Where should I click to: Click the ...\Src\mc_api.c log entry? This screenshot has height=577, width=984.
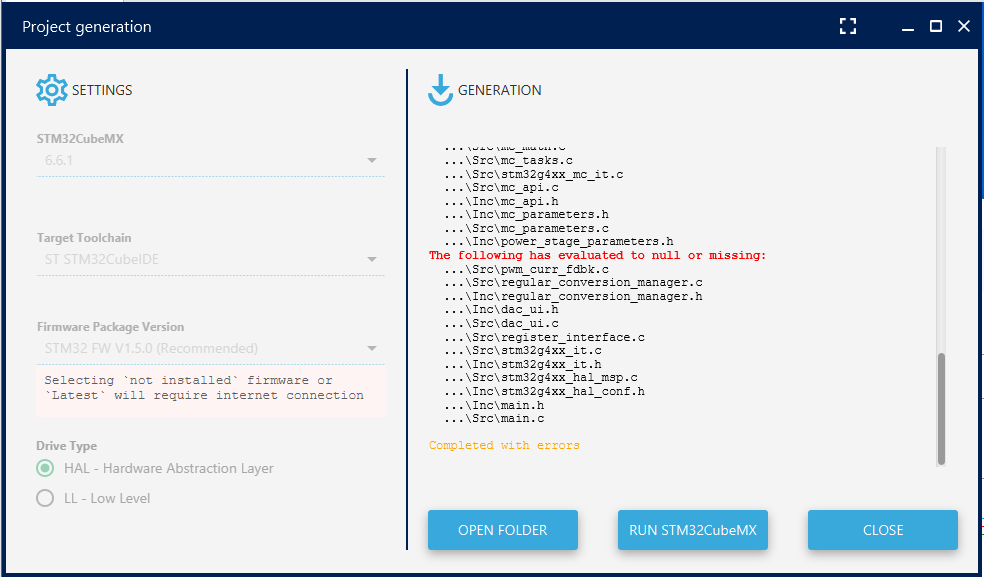click(x=501, y=188)
